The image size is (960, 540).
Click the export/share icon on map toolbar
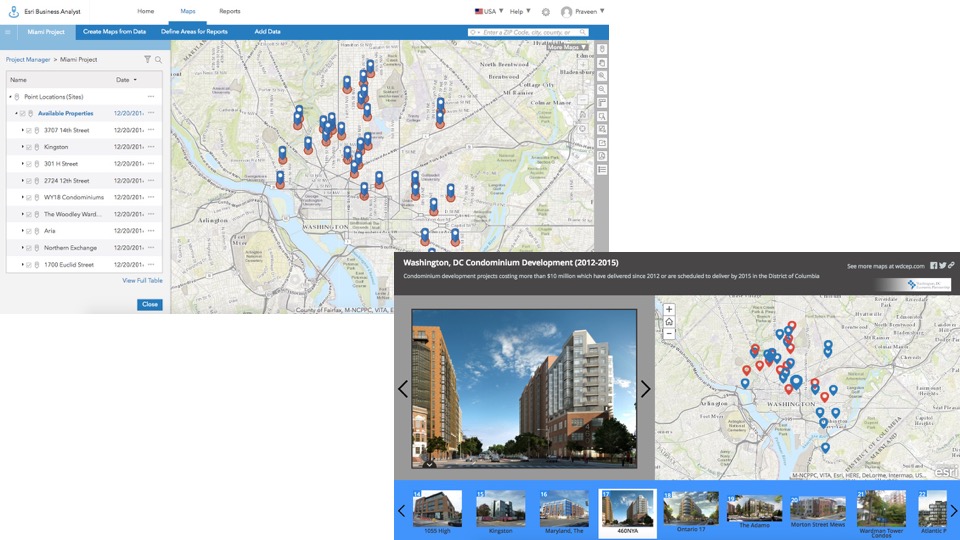coord(602,143)
